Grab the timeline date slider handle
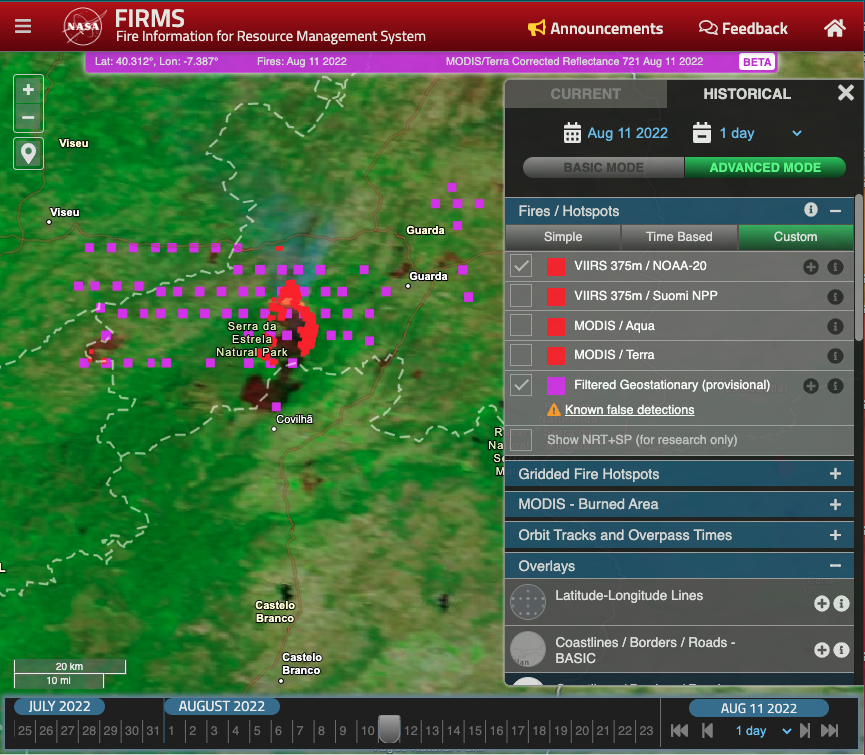Viewport: 865px width, 755px height. pos(389,729)
